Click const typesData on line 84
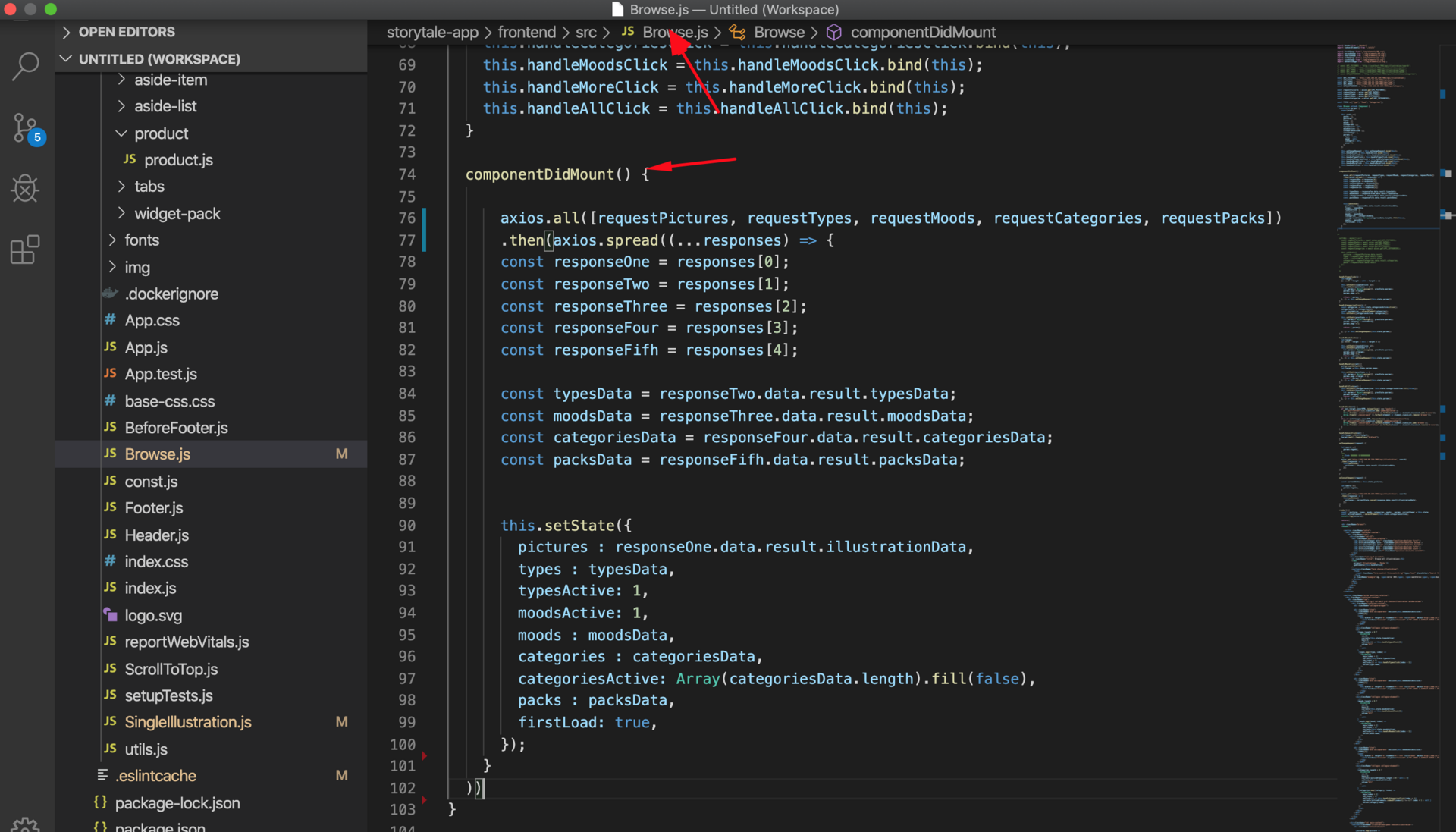Image resolution: width=1456 pixels, height=832 pixels. click(x=566, y=394)
